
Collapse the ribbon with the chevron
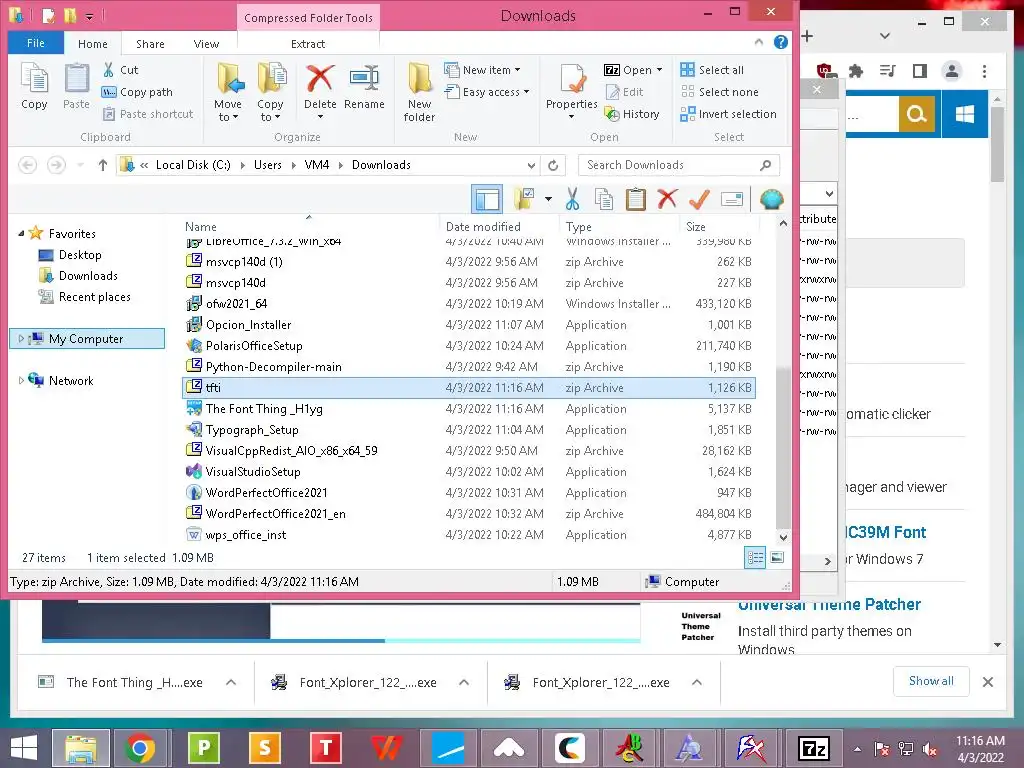(759, 42)
